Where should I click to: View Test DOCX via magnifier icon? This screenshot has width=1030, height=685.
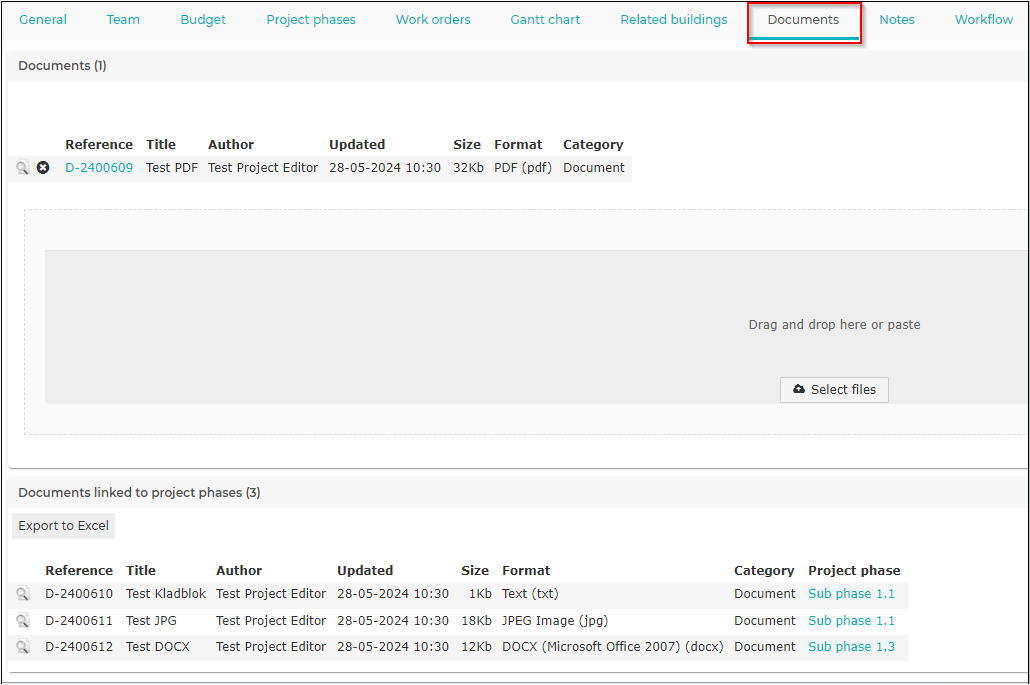(22, 647)
